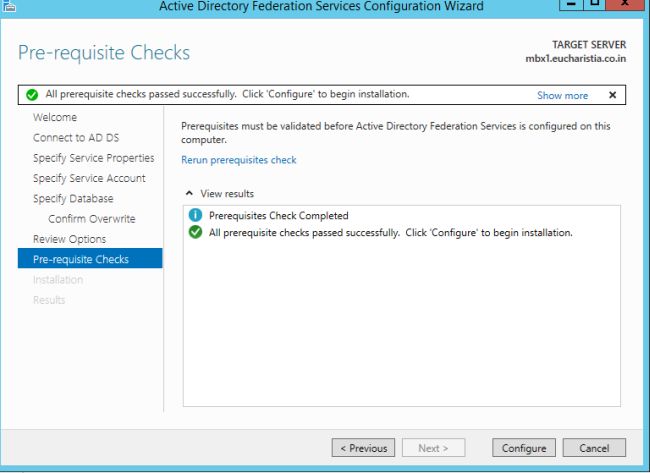Go back with the Previous button
Viewport: 650px width, 473px height.
pos(363,448)
